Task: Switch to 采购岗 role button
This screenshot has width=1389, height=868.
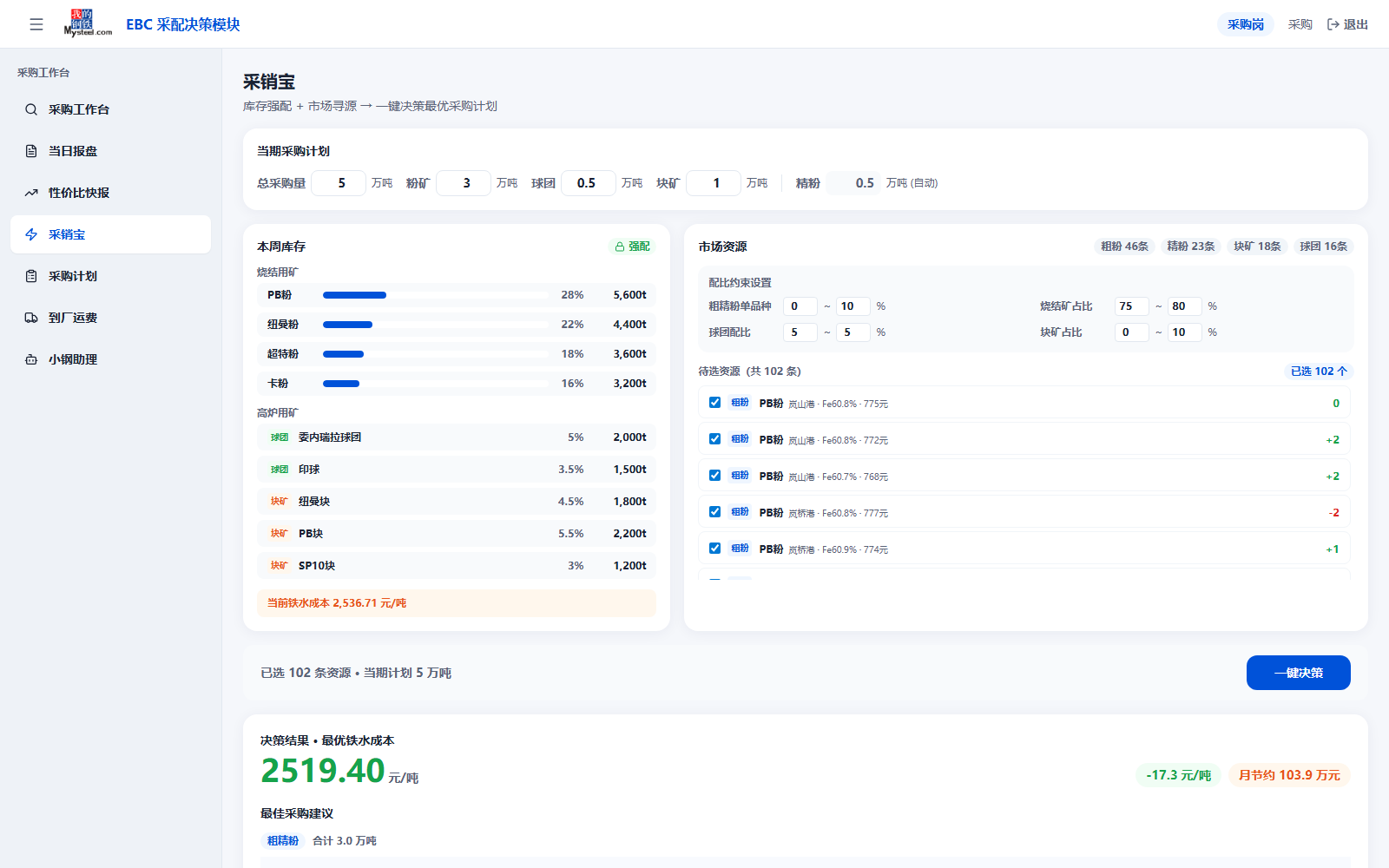Action: [1246, 24]
